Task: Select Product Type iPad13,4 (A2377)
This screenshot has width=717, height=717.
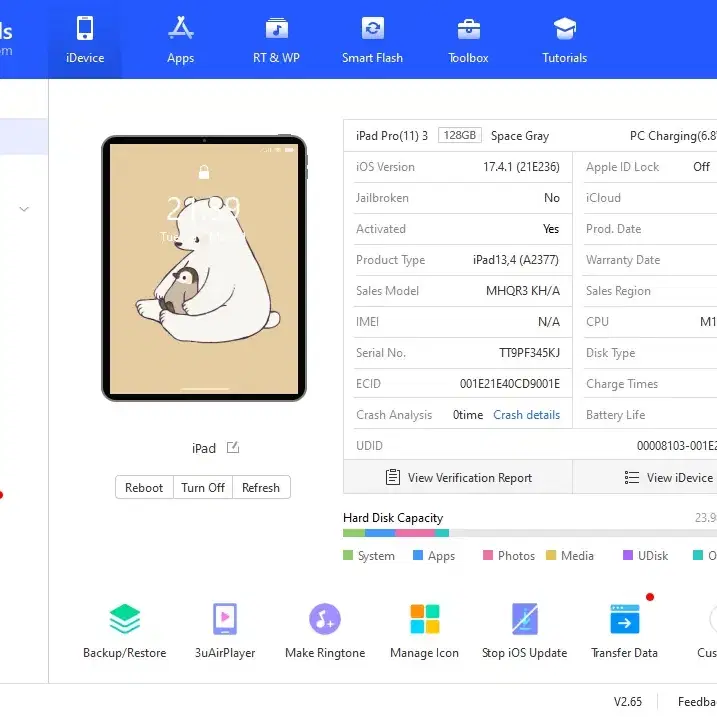Action: click(516, 260)
